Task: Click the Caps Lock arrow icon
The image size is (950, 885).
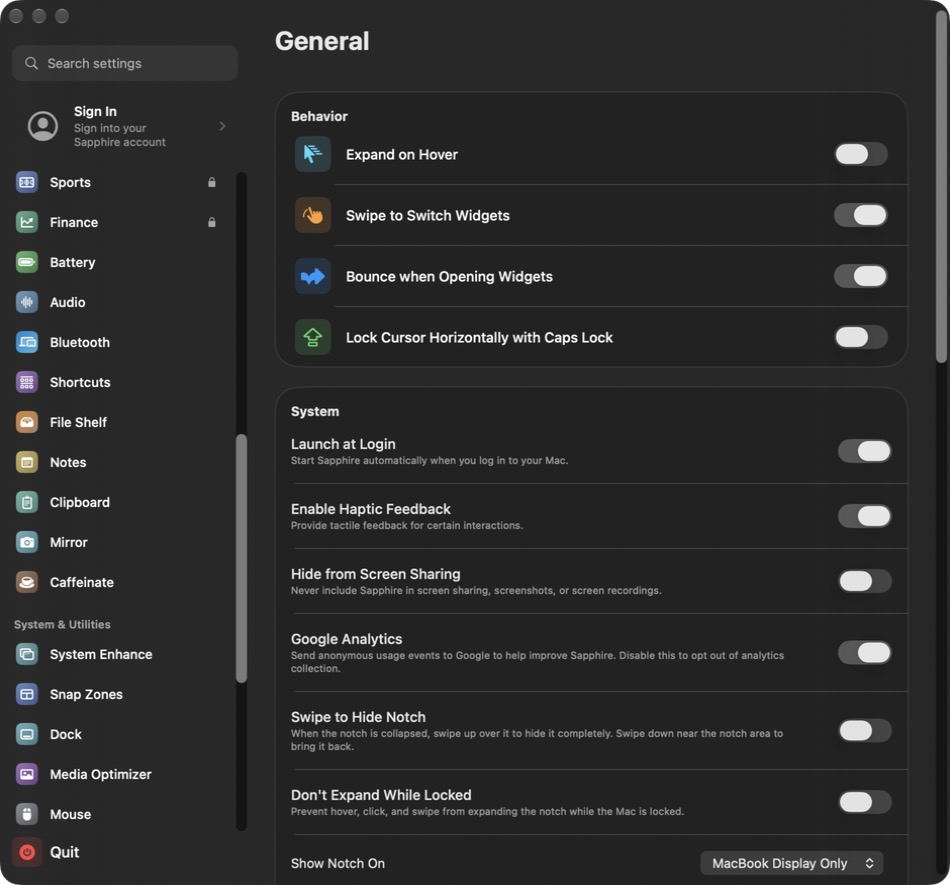Action: click(313, 337)
